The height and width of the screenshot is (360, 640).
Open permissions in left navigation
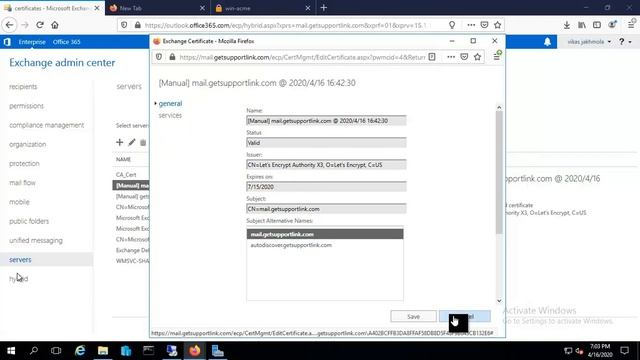26,106
